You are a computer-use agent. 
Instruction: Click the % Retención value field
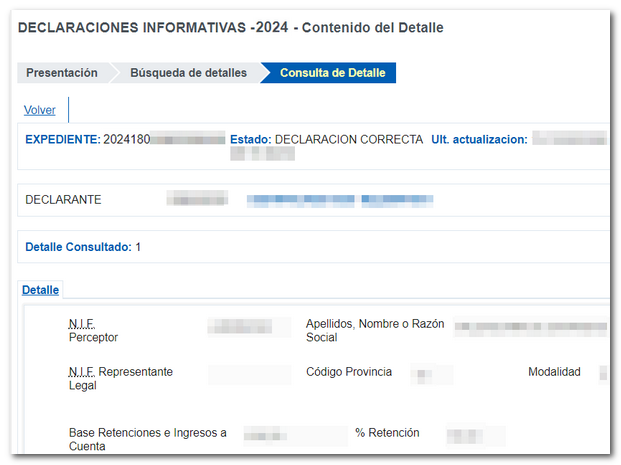(475, 435)
